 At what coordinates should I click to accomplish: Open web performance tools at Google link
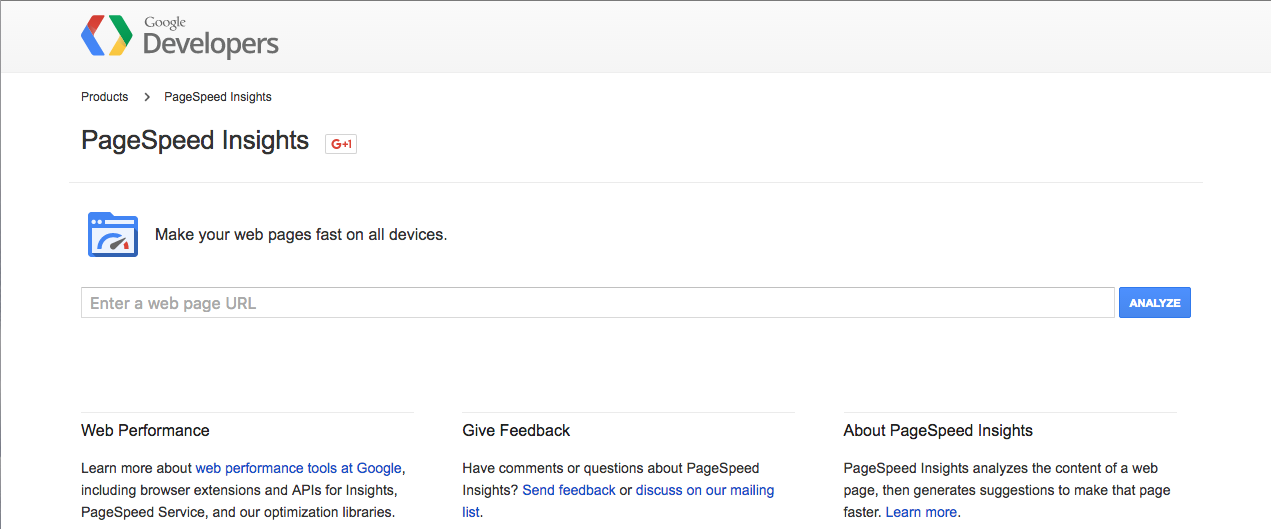point(298,467)
